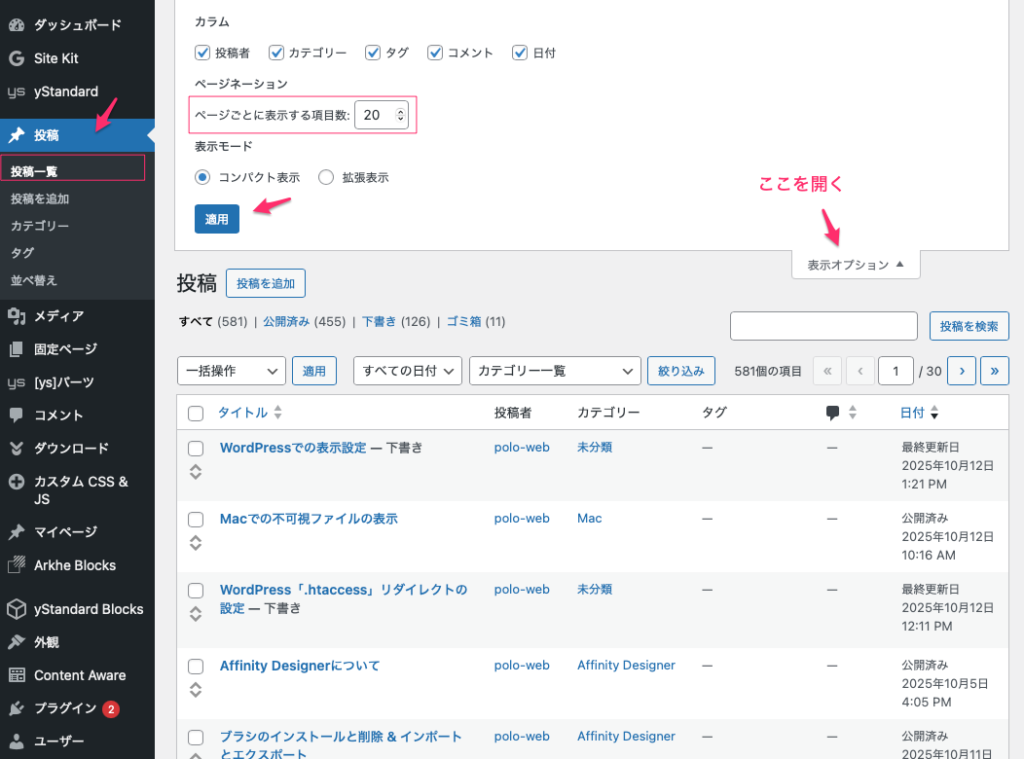The width and height of the screenshot is (1024, 759).
Task: Collapse the 表示オプション panel tab
Action: tap(855, 265)
